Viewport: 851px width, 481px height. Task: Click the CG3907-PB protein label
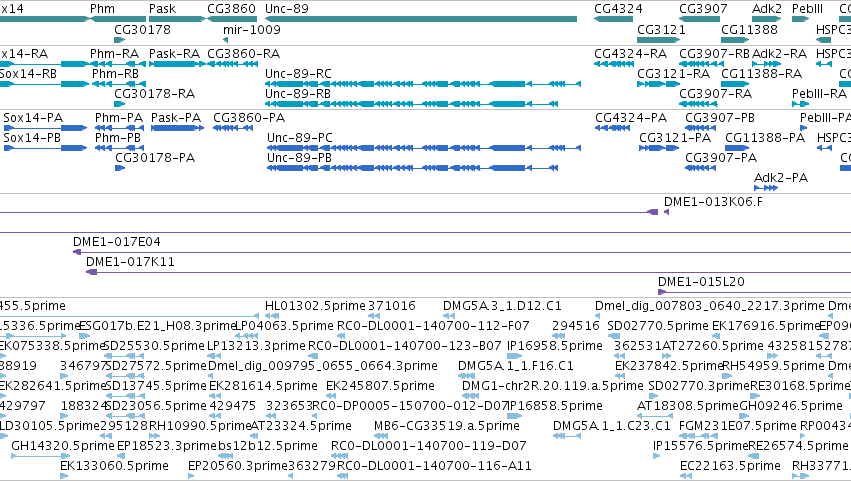tap(720, 118)
